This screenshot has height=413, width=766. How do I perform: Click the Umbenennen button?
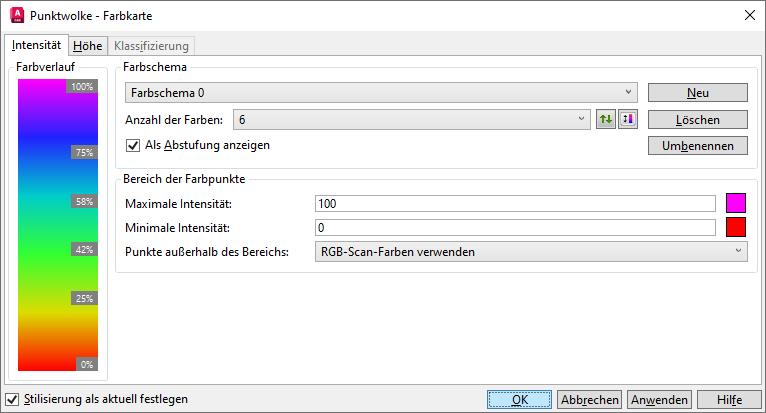click(698, 146)
